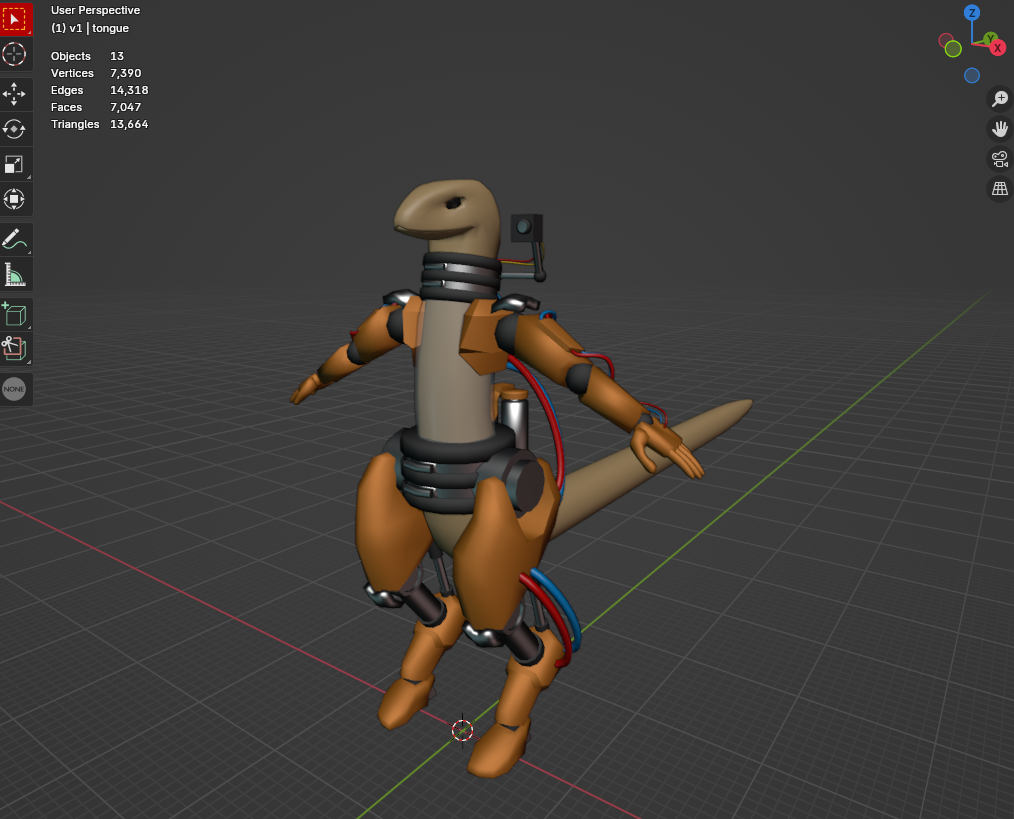Pick the Scale tool
The height and width of the screenshot is (819, 1014).
(x=14, y=164)
